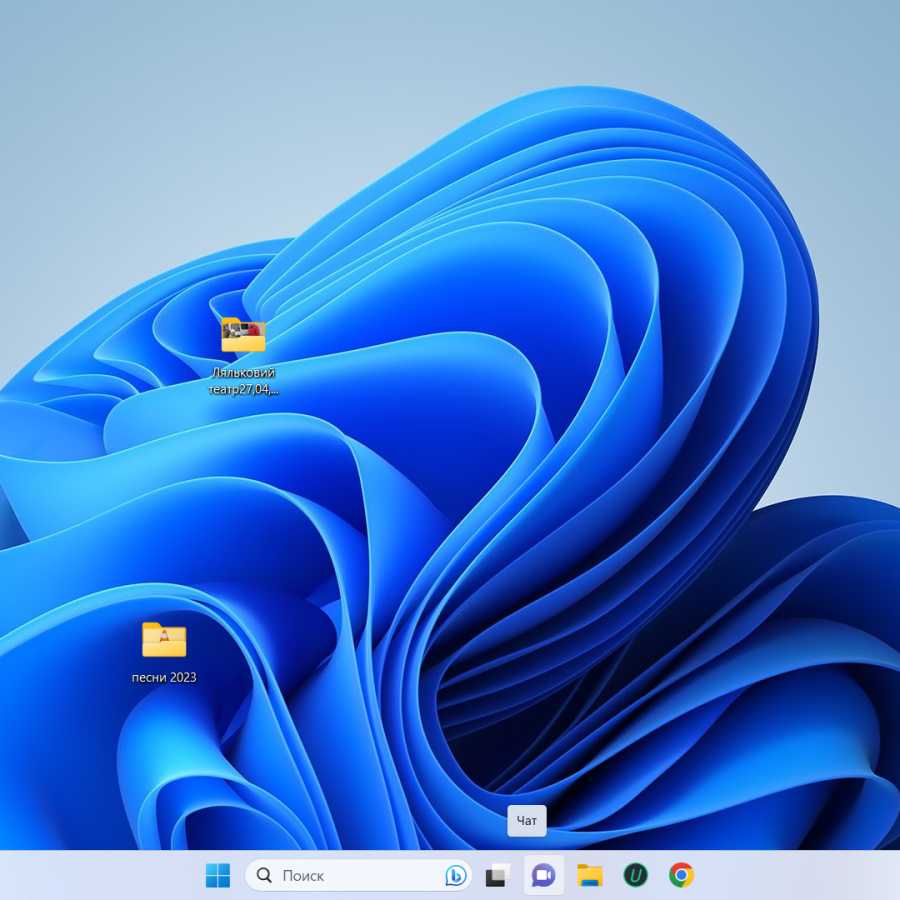Click the VLC cone on the песни folder
The width and height of the screenshot is (900, 900).
164,636
